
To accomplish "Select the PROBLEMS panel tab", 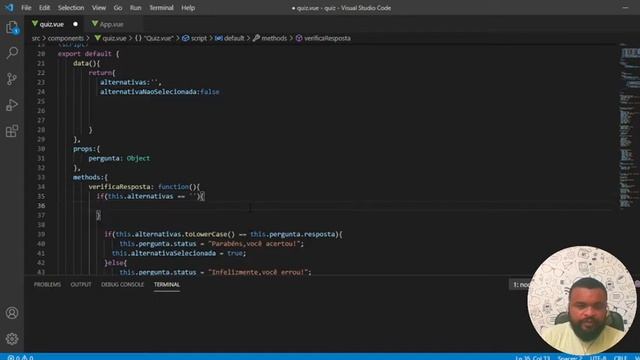I will 47,284.
